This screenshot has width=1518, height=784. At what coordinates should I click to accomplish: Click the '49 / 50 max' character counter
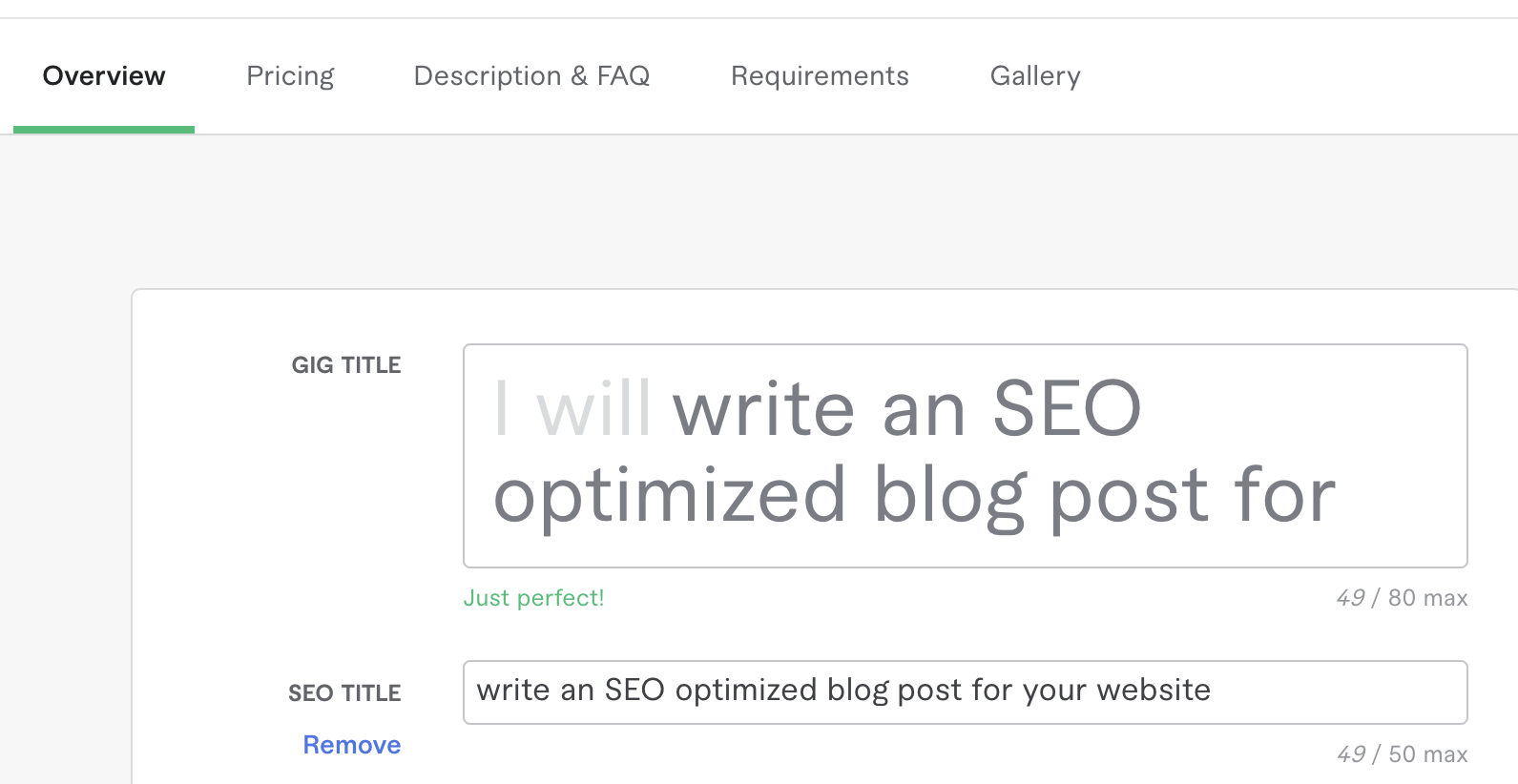click(x=1401, y=753)
